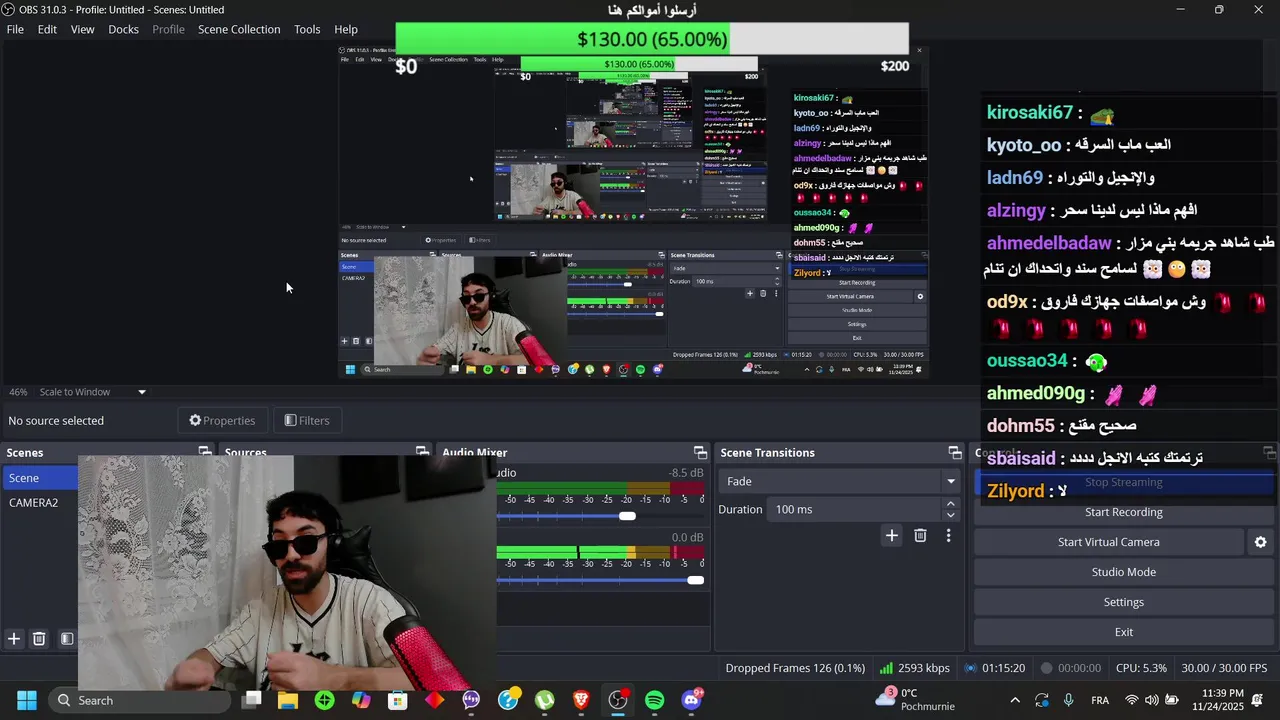Image resolution: width=1280 pixels, height=720 pixels.
Task: Open transition options three-dot menu
Action: [x=948, y=535]
